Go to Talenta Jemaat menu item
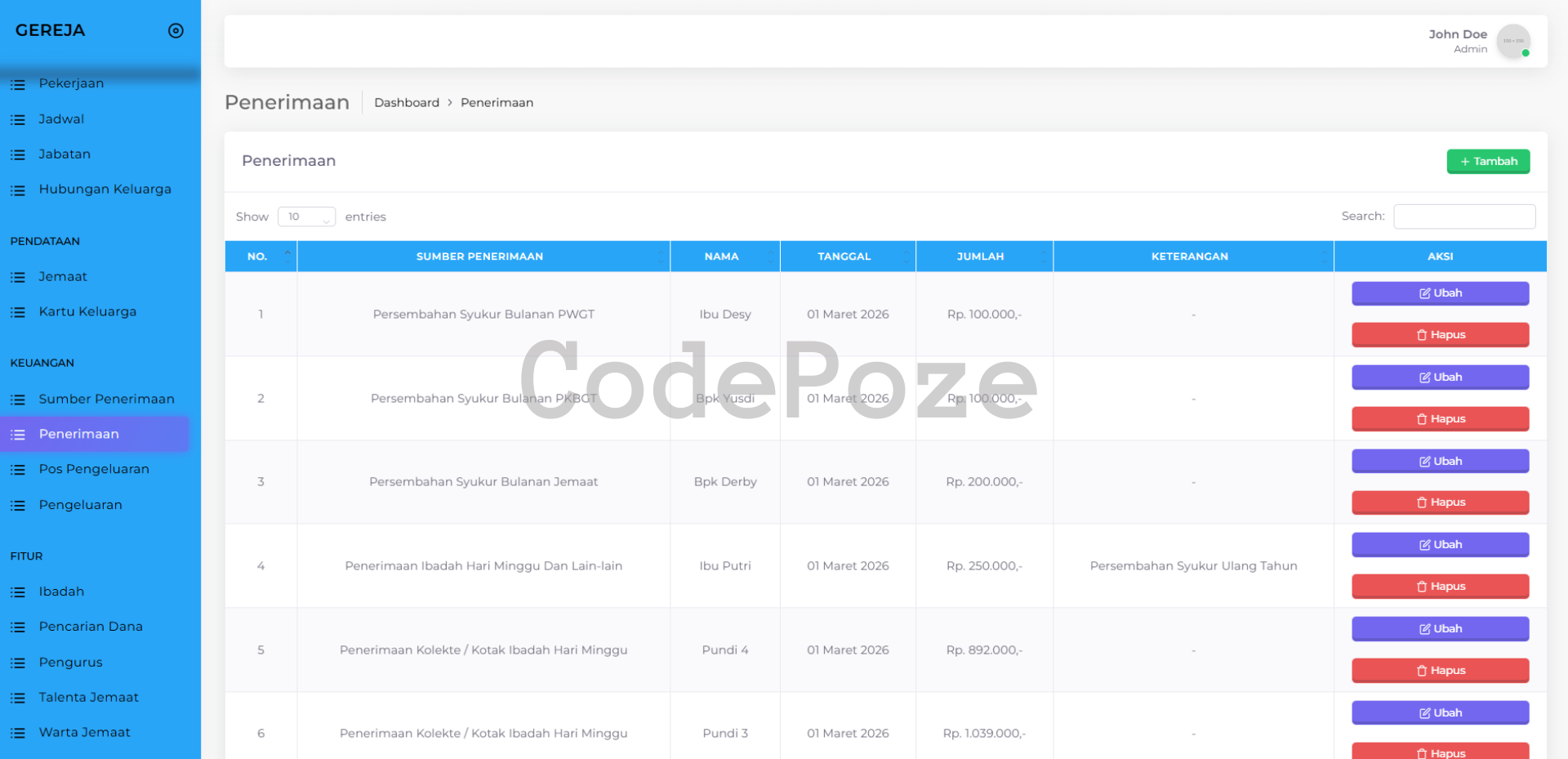1568x759 pixels. point(88,697)
